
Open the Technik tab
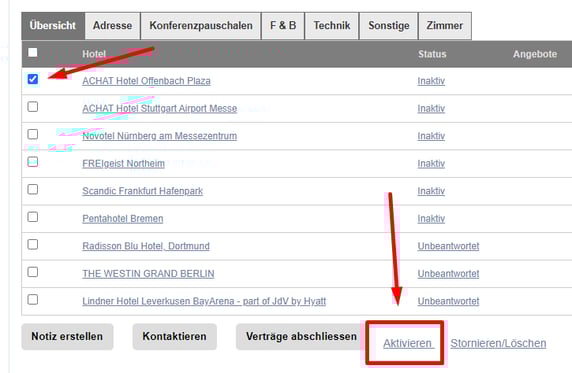(x=332, y=26)
